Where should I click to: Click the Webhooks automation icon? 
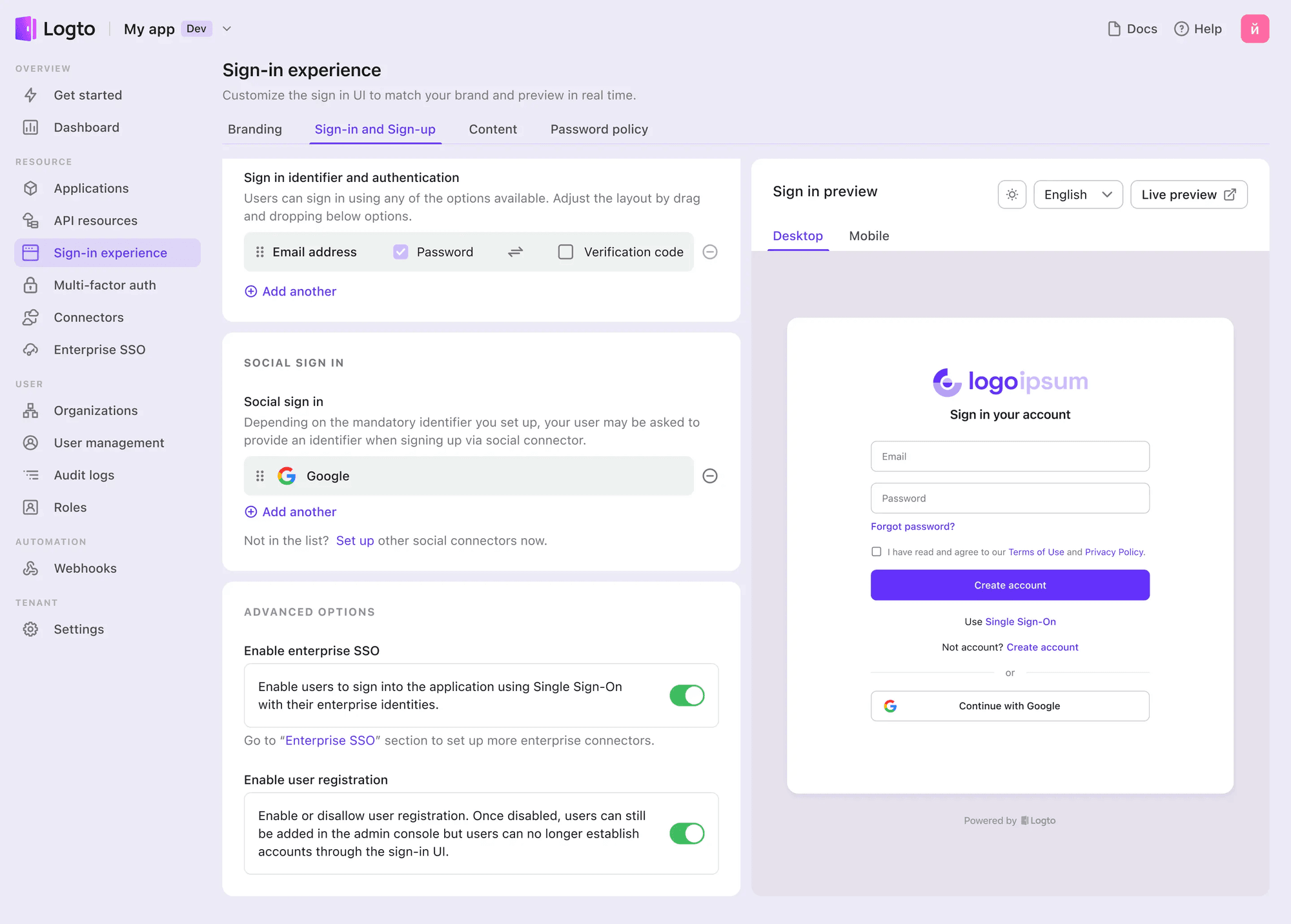tap(31, 567)
